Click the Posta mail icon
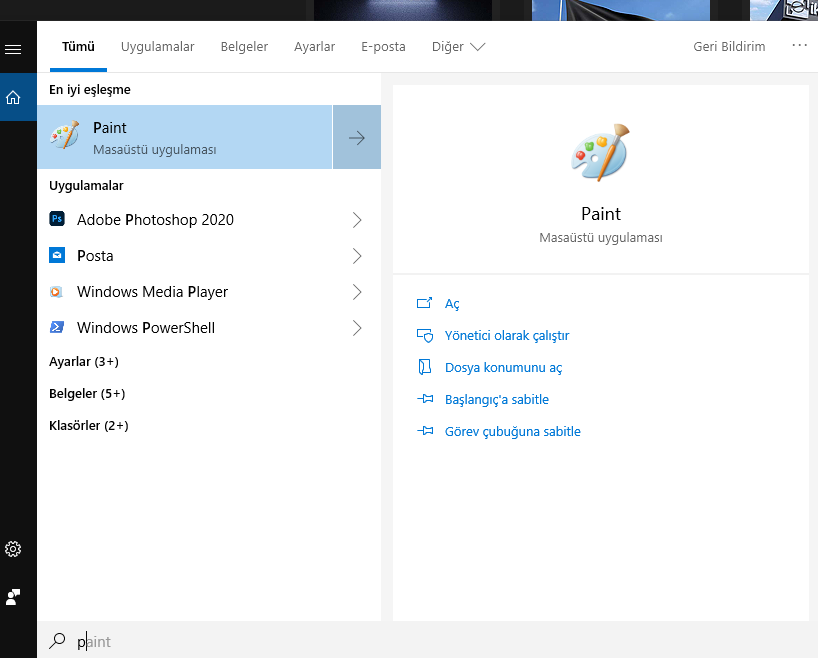This screenshot has width=818, height=658. 57,256
